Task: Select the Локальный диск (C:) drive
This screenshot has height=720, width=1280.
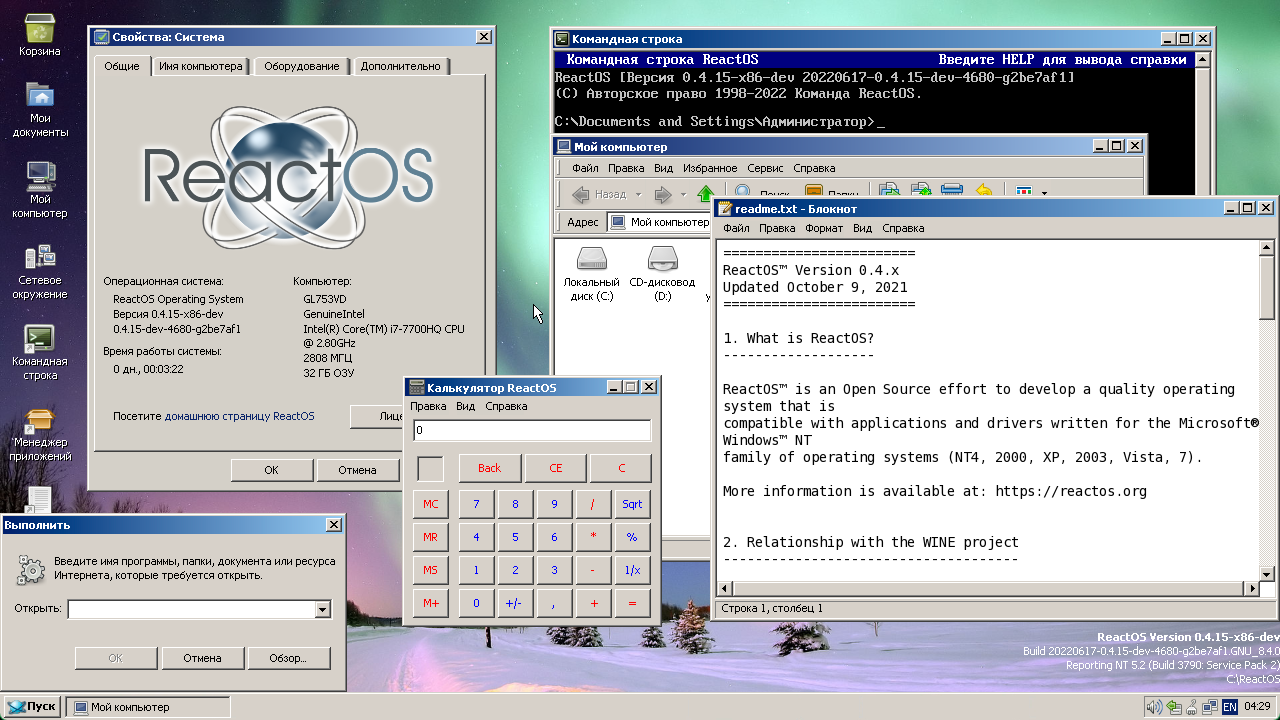Action: [591, 274]
